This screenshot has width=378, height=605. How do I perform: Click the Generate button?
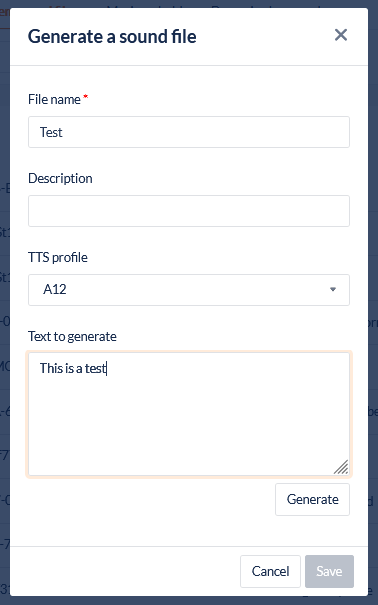312,499
